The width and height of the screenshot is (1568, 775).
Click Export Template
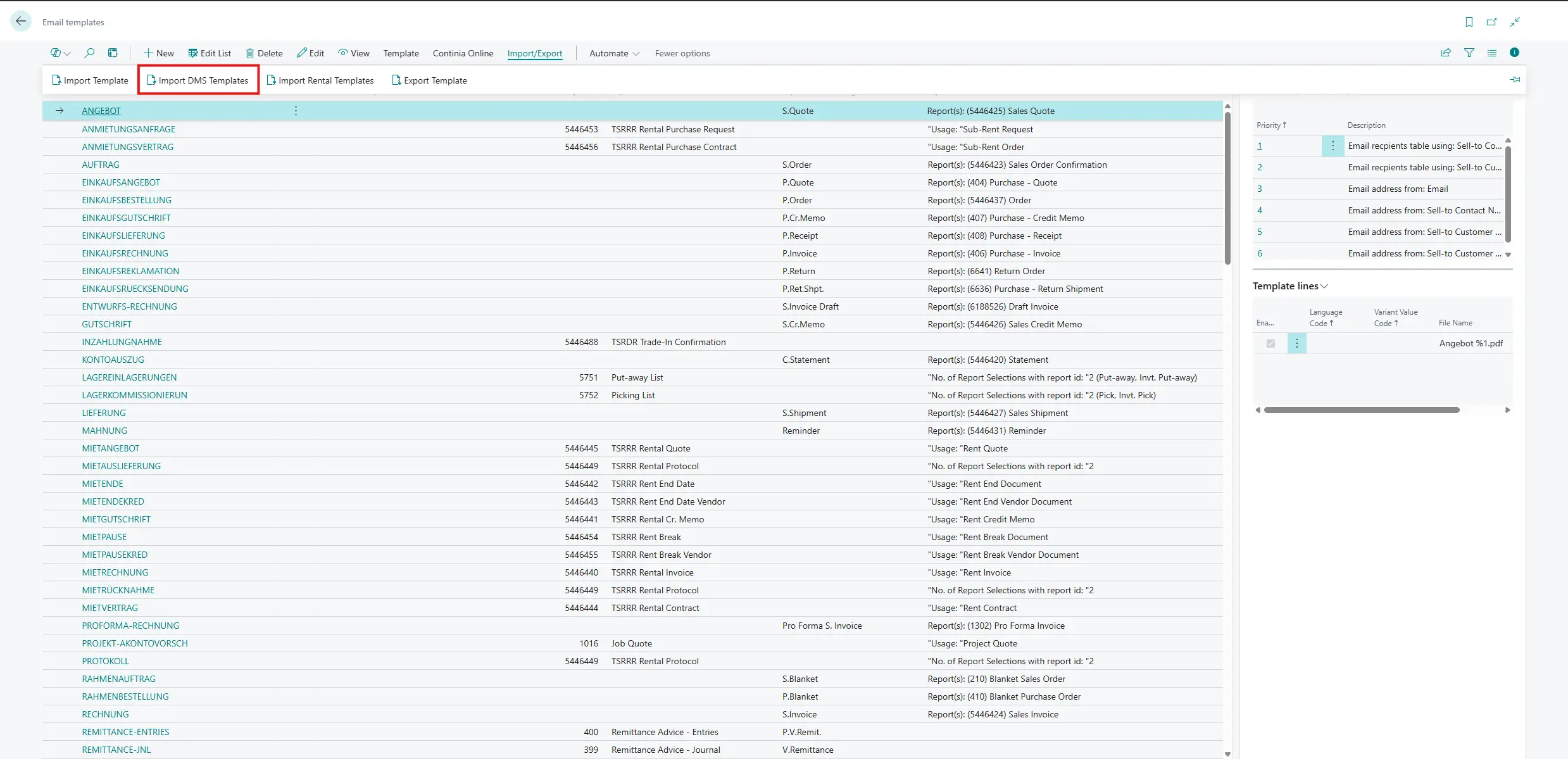(x=429, y=80)
